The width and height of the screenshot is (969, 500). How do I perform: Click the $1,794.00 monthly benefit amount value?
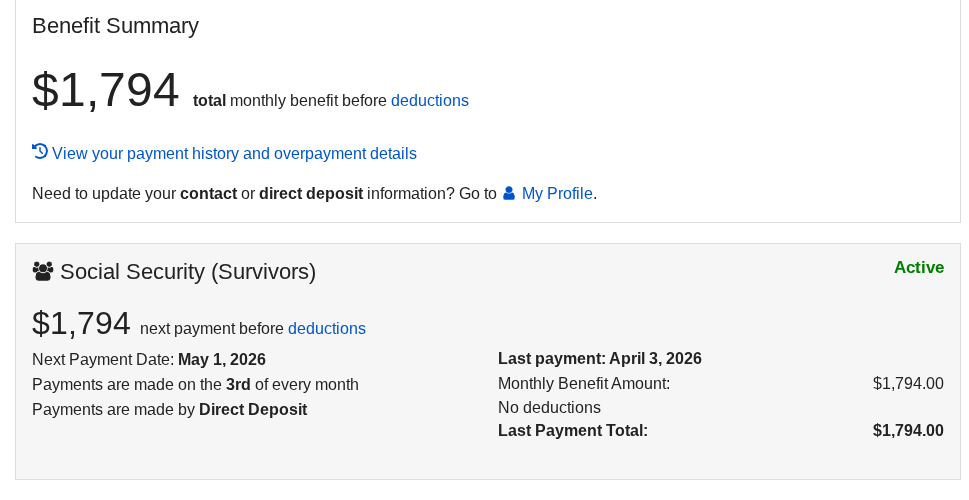pos(908,384)
